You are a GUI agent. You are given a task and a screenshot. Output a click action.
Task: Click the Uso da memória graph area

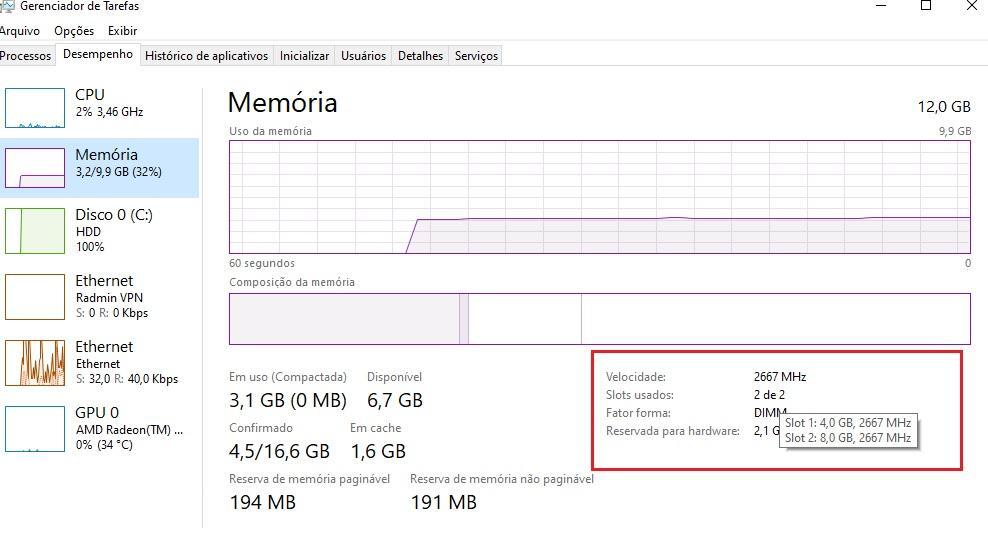click(x=600, y=197)
